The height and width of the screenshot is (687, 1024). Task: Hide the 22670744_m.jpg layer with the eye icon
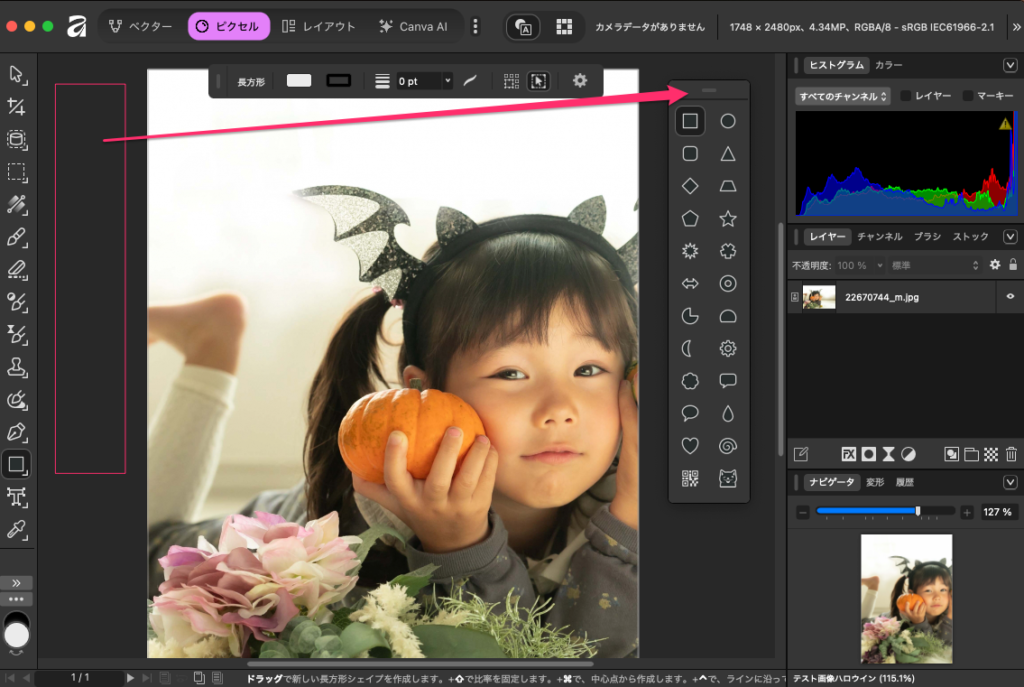click(1010, 297)
